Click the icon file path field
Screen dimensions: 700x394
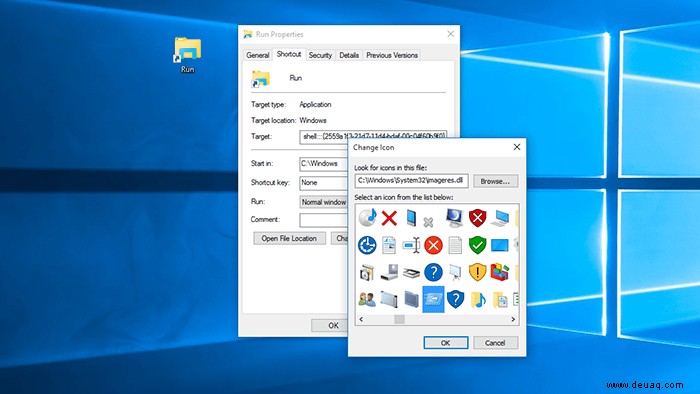412,181
